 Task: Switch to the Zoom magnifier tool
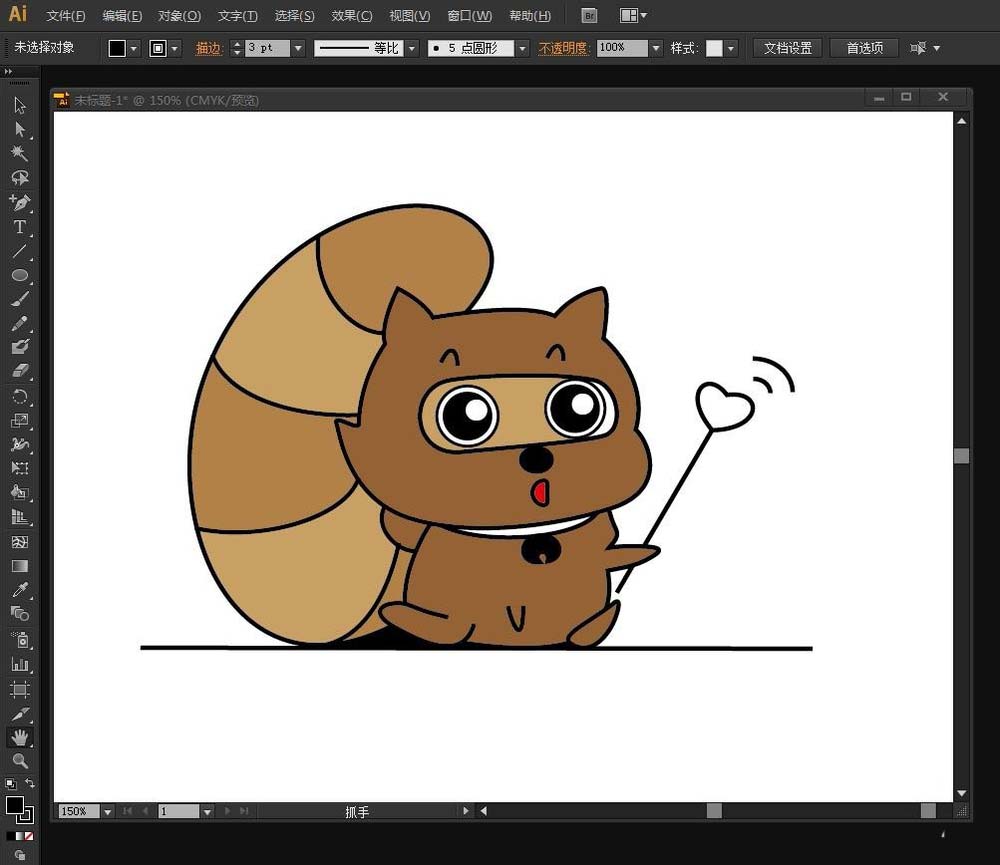[19, 761]
